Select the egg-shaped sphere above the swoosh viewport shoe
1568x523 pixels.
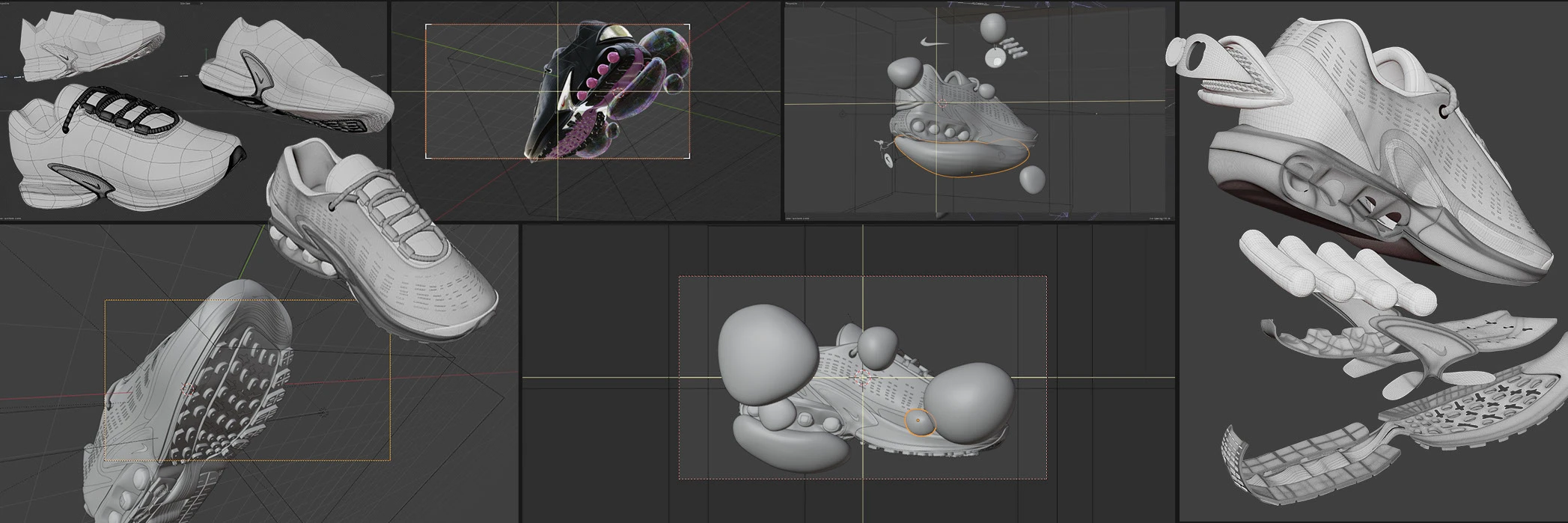point(993,27)
